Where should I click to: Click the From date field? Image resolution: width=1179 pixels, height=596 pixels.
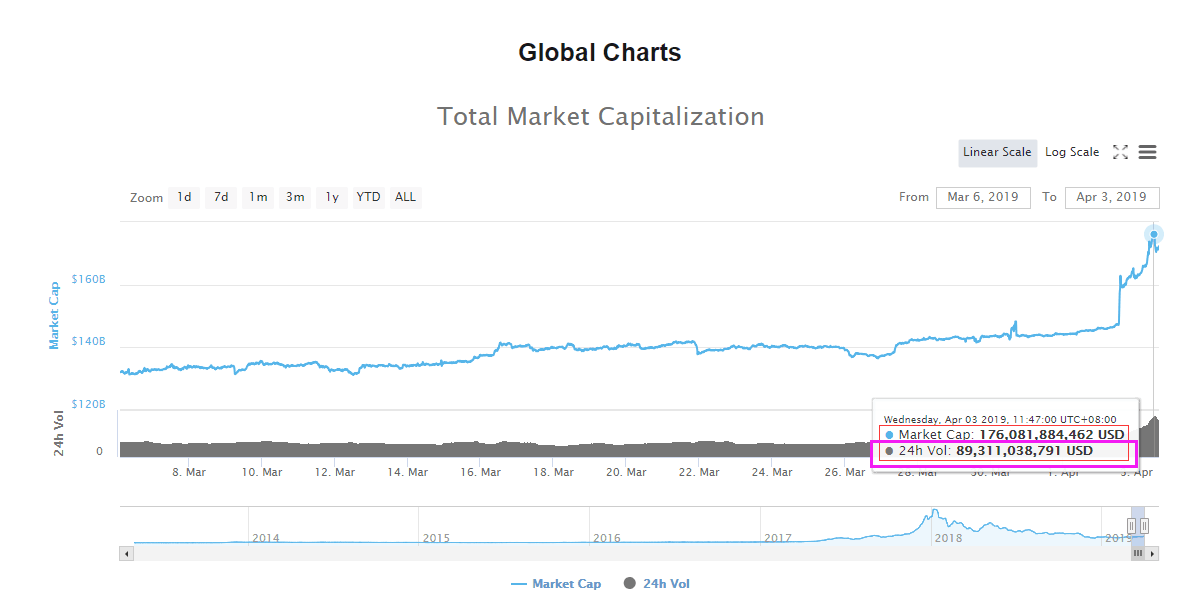[x=983, y=197]
